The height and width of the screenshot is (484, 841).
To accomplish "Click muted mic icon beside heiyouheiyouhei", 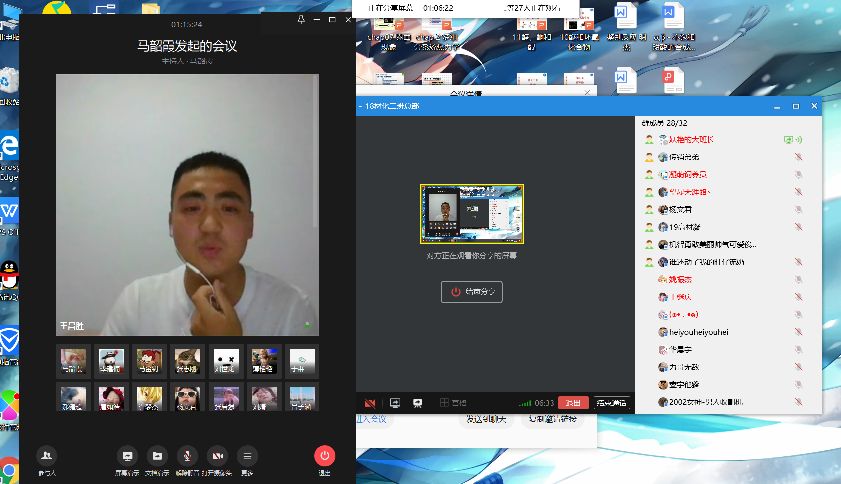I will pyautogui.click(x=798, y=332).
